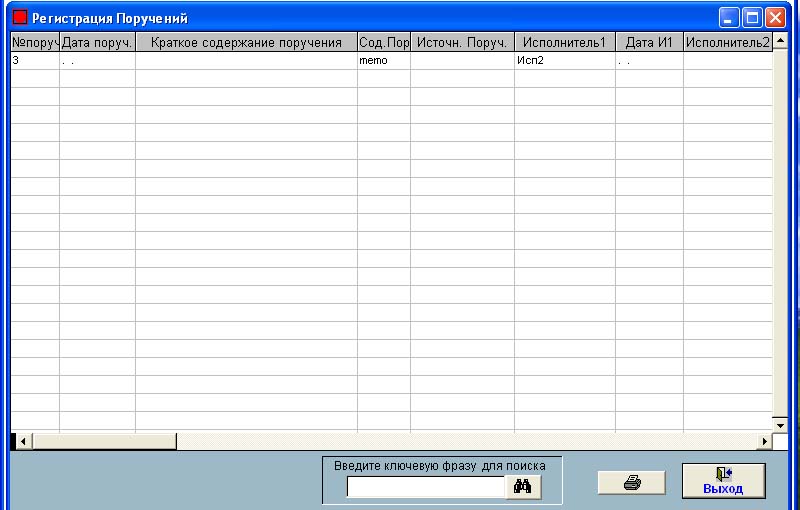Click the Источн. Поруч. column header

click(x=462, y=42)
